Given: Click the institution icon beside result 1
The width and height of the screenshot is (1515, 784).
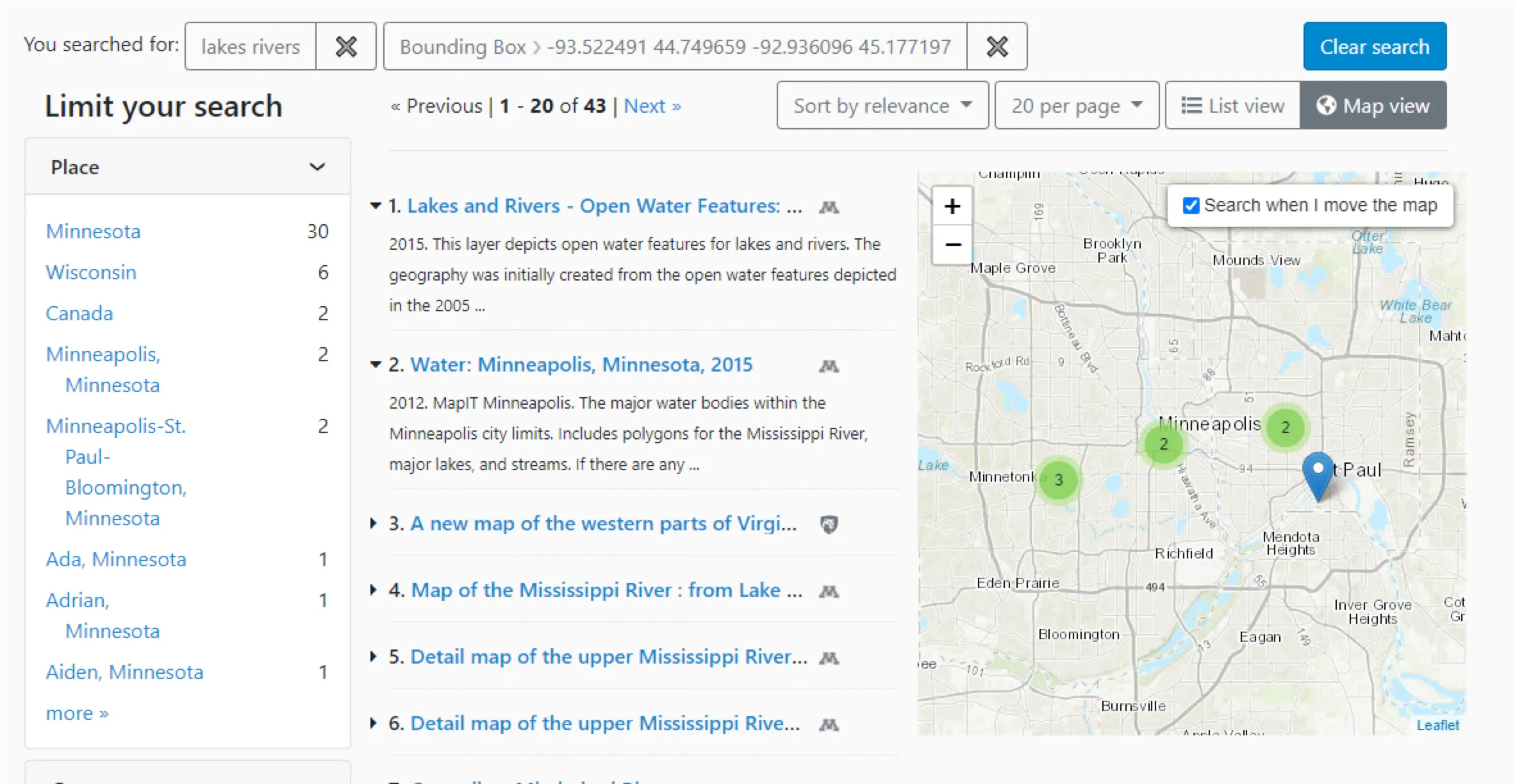Looking at the screenshot, I should pos(828,207).
